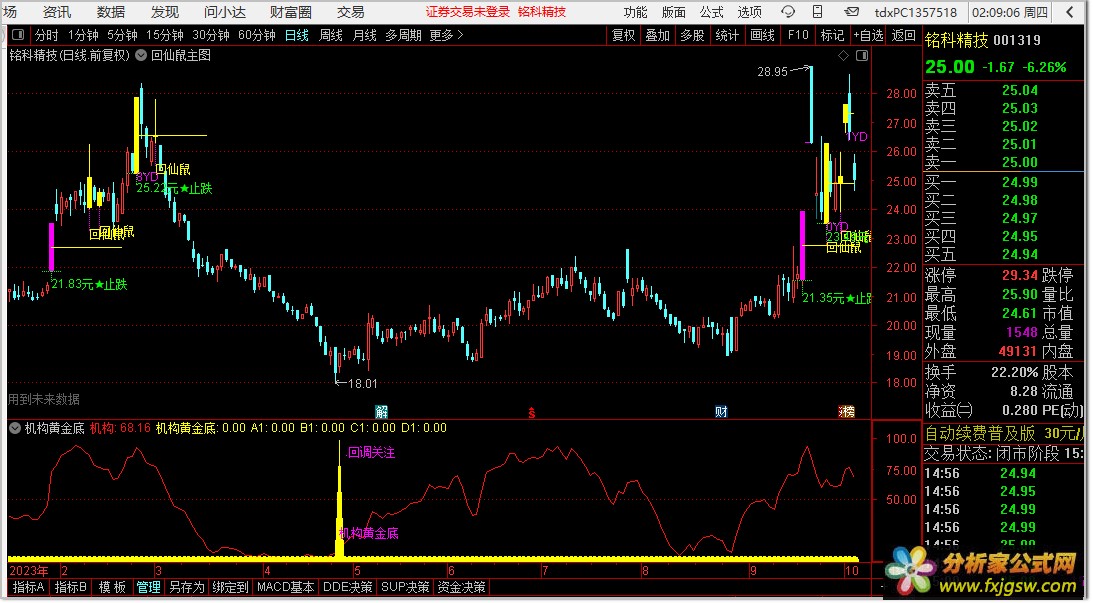The width and height of the screenshot is (1093, 603).
Task: Select the 资金决策 indicator tab
Action: coord(461,588)
